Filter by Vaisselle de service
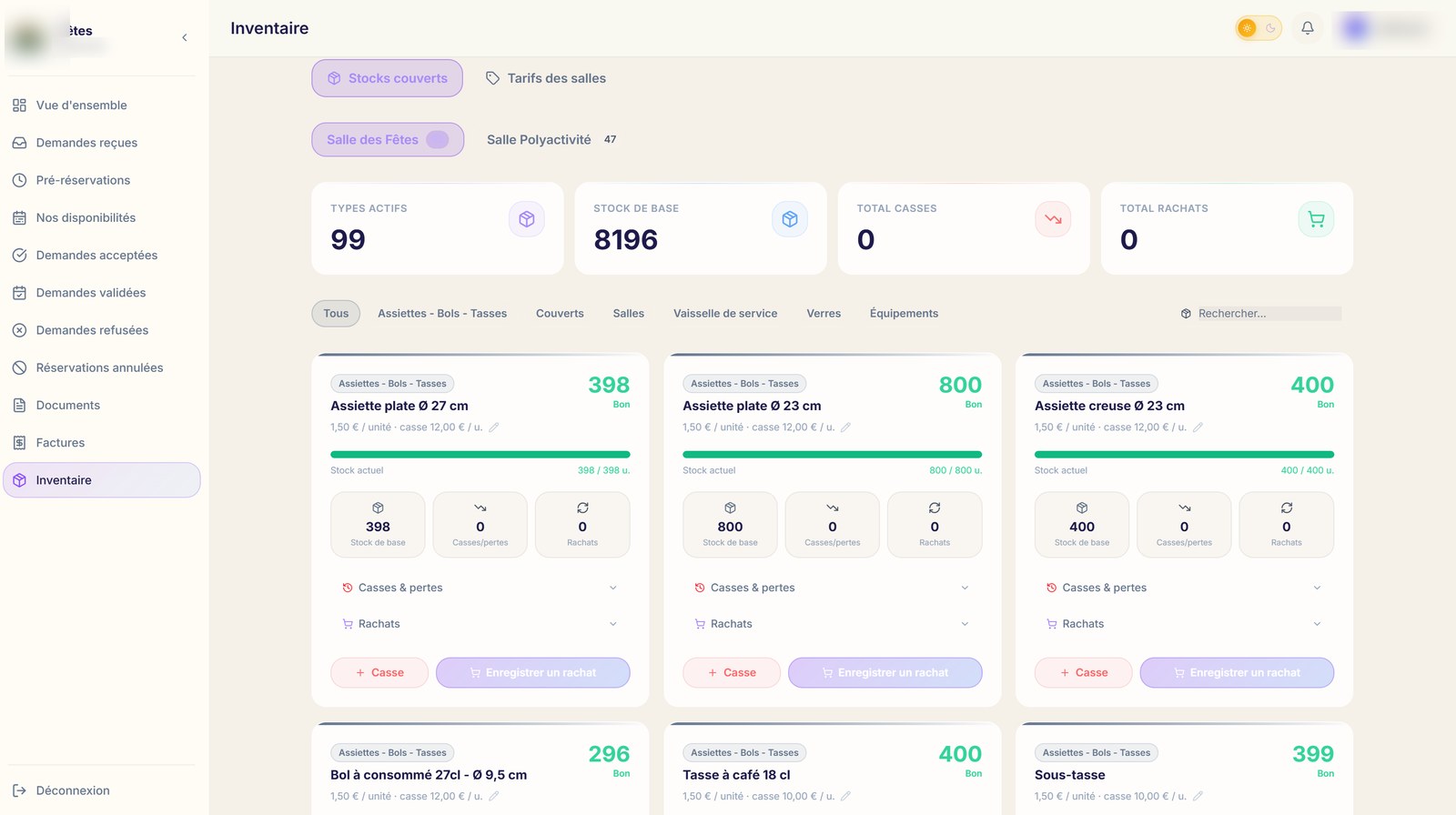 point(725,314)
